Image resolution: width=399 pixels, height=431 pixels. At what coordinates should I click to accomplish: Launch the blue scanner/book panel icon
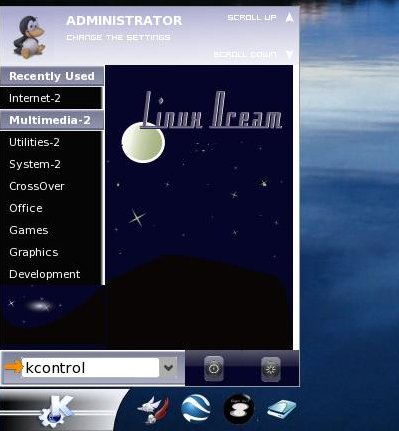point(282,409)
